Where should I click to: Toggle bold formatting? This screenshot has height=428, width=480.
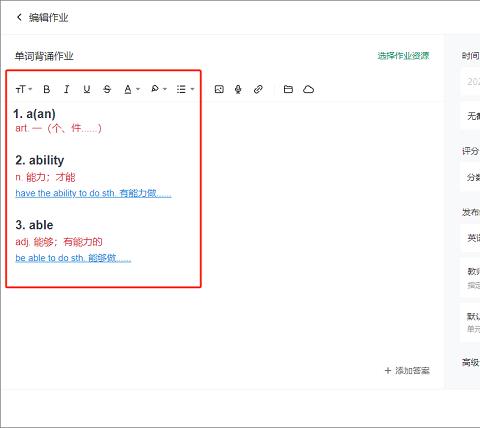click(x=47, y=89)
